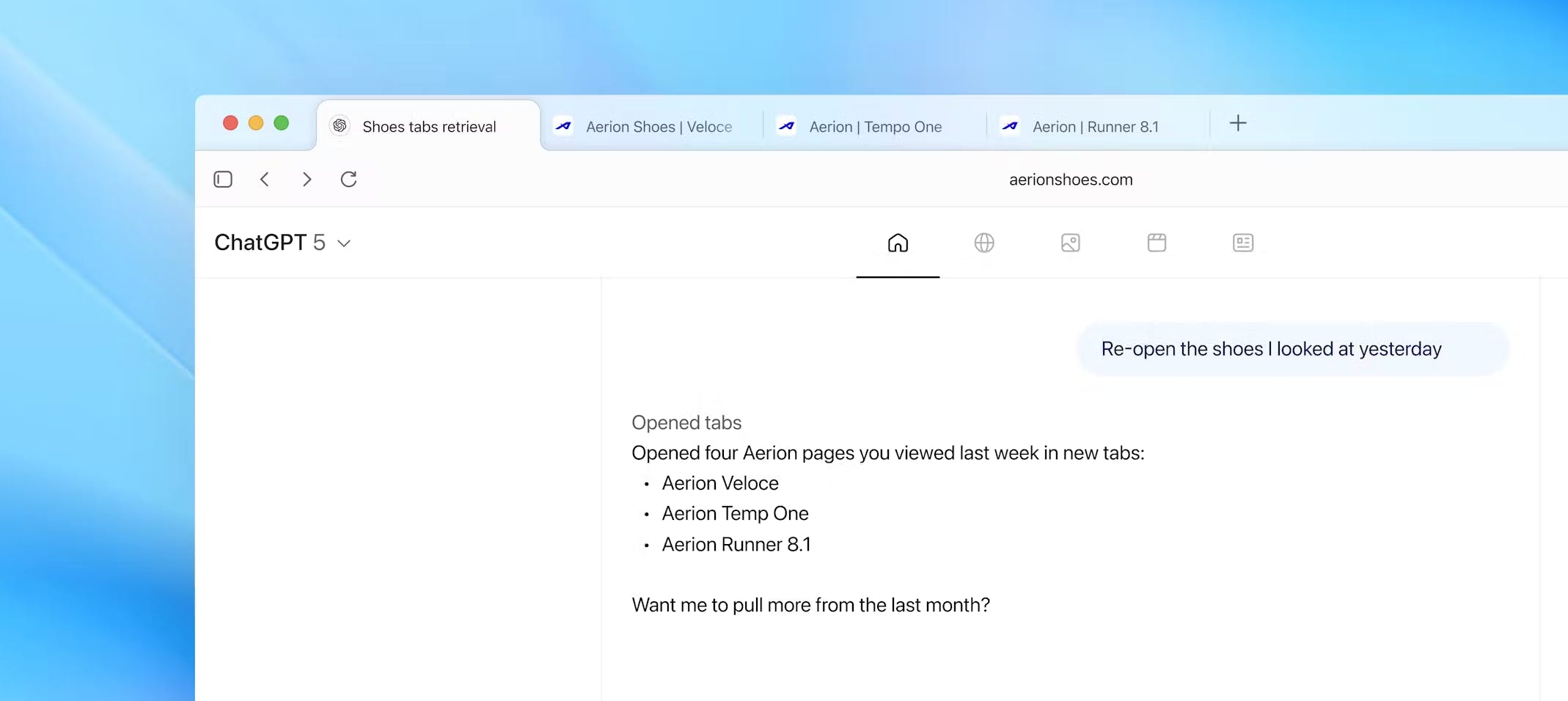The width and height of the screenshot is (1568, 701).
Task: Reload the current page
Action: 348,179
